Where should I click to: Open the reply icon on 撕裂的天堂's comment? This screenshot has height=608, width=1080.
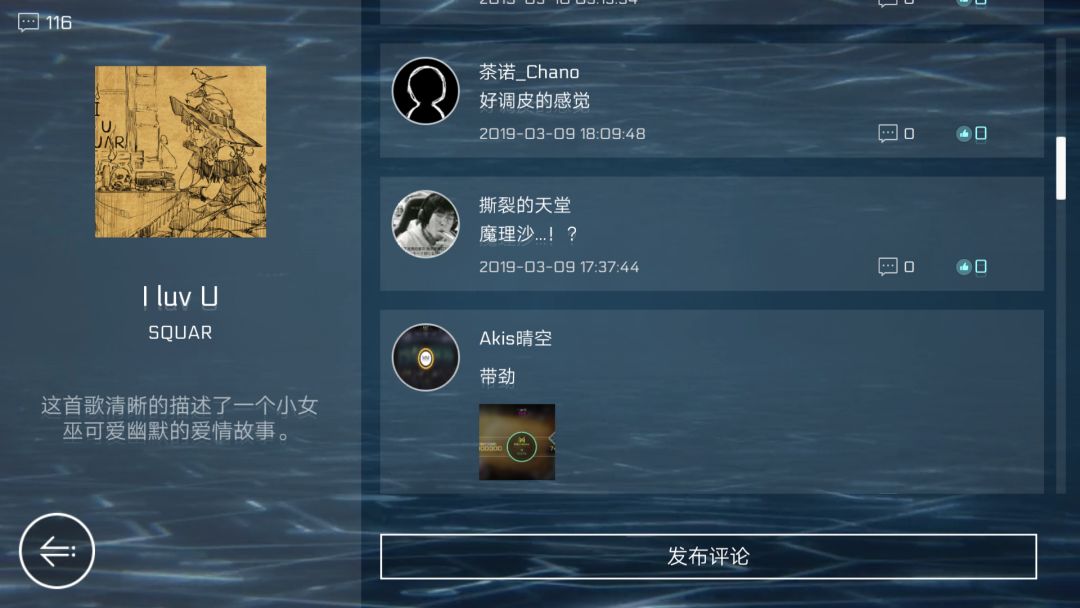888,266
